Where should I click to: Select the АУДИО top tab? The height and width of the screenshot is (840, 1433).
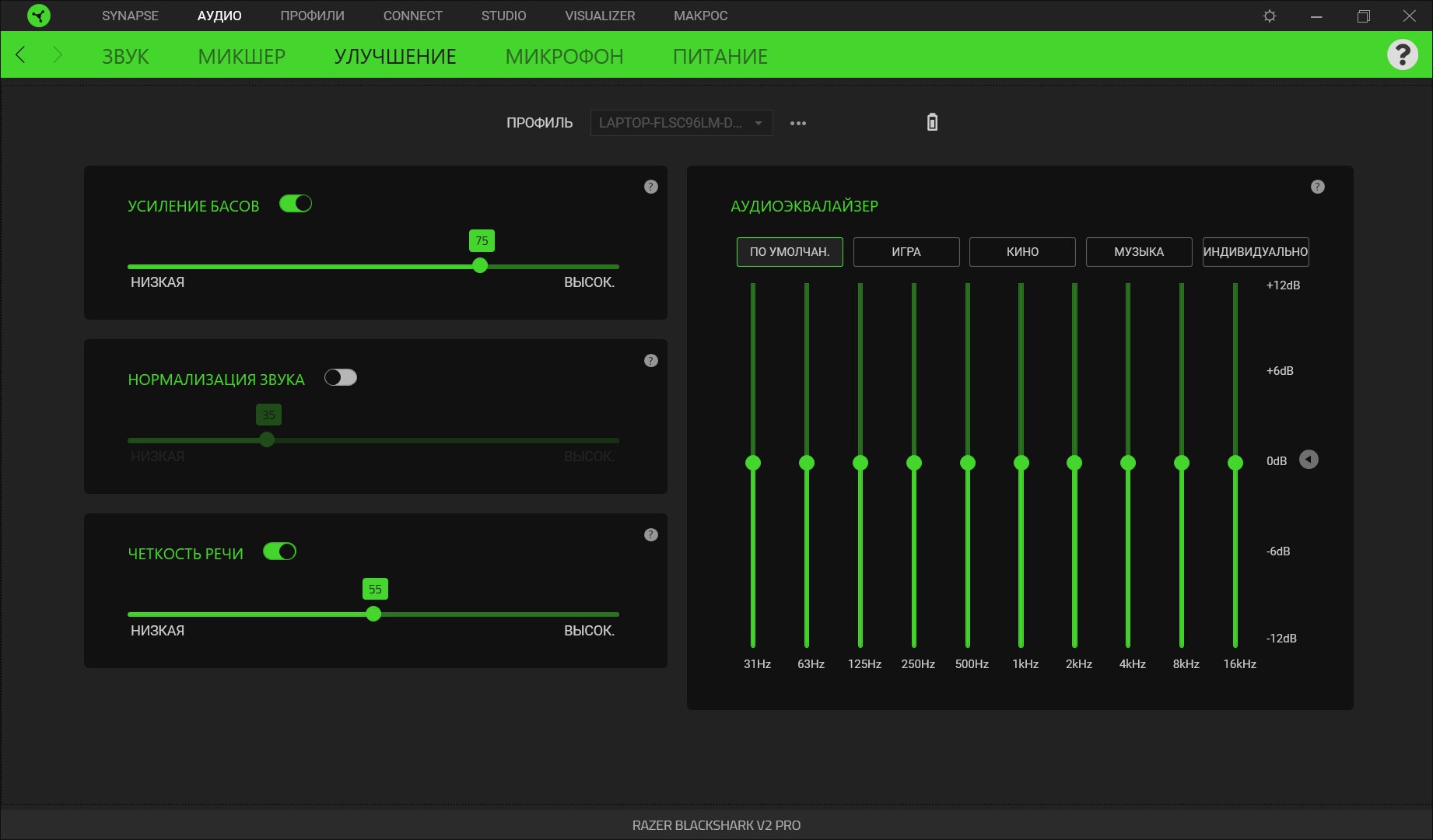click(x=219, y=16)
